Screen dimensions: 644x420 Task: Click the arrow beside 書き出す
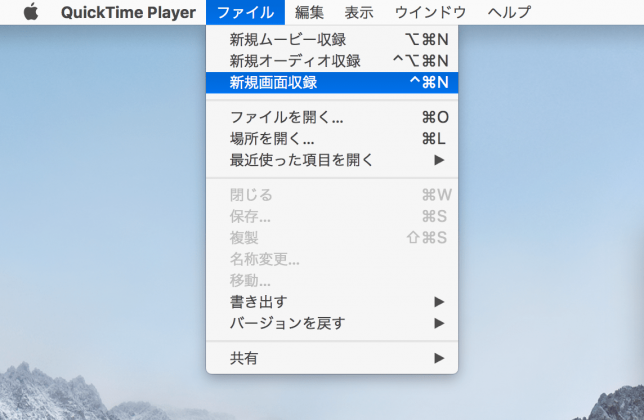[439, 302]
